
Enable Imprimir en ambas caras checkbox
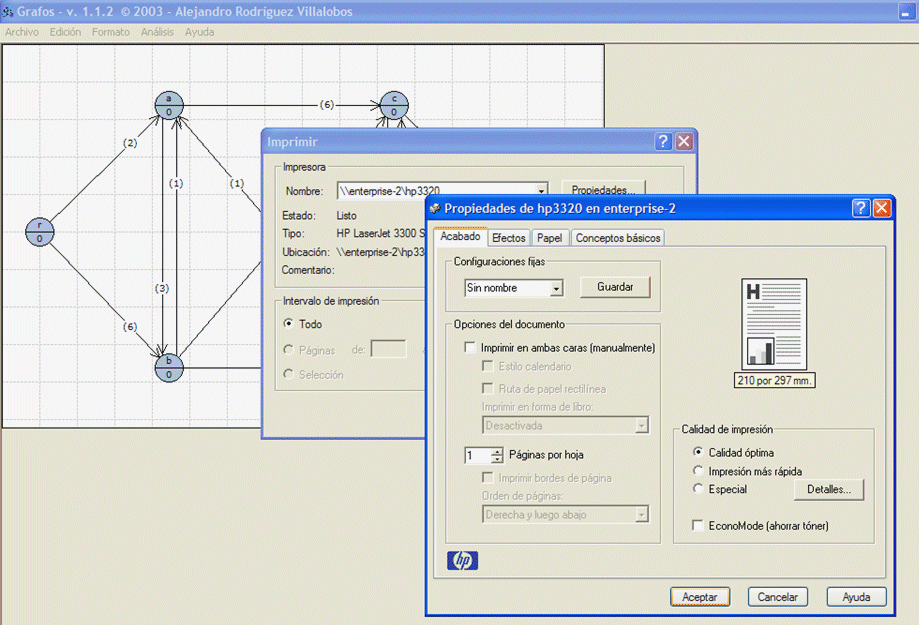(x=471, y=348)
